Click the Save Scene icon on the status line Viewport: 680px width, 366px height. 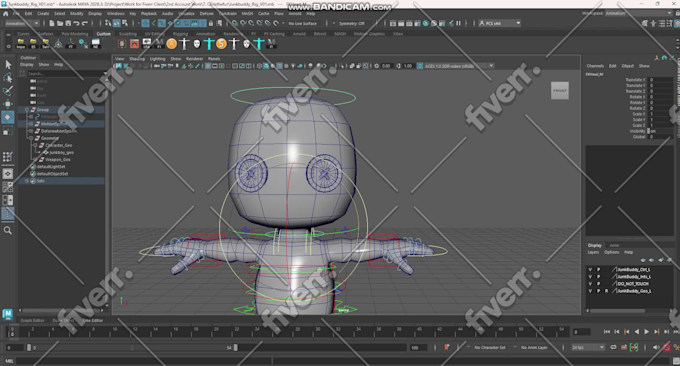pos(68,23)
